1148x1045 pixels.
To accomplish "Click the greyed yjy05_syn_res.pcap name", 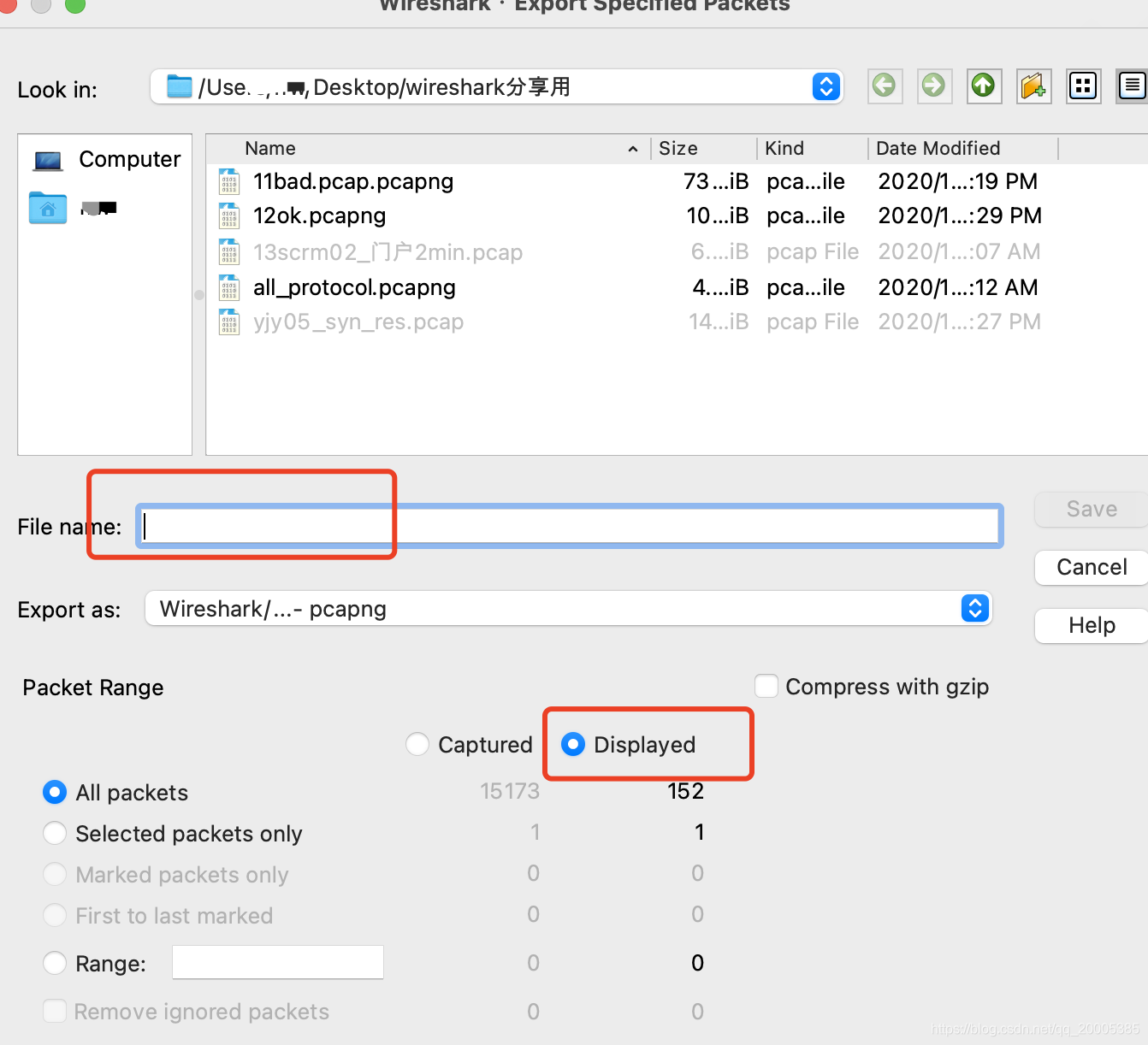I will tap(358, 322).
